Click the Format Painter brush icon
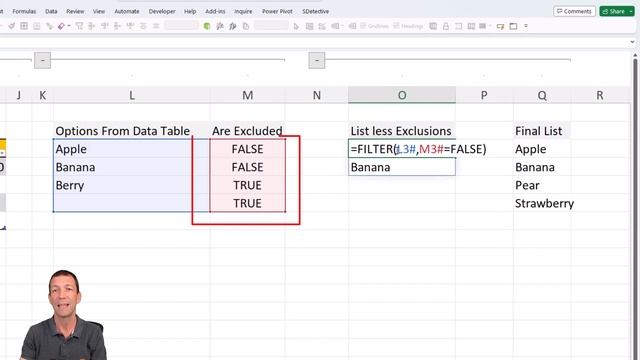Image resolution: width=640 pixels, height=360 pixels. 11,26
